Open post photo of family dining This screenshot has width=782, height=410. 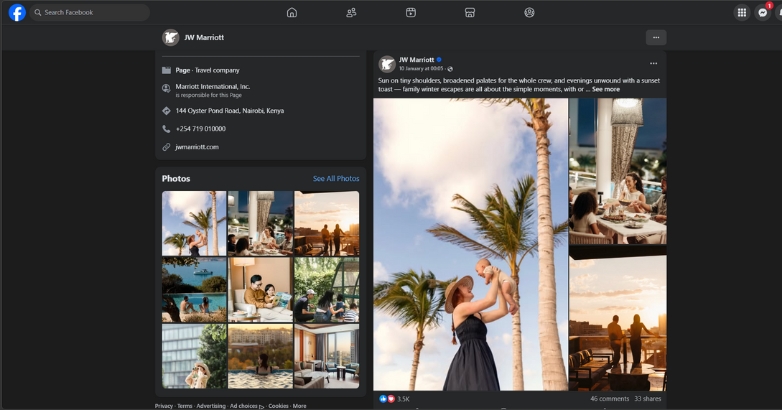click(617, 171)
